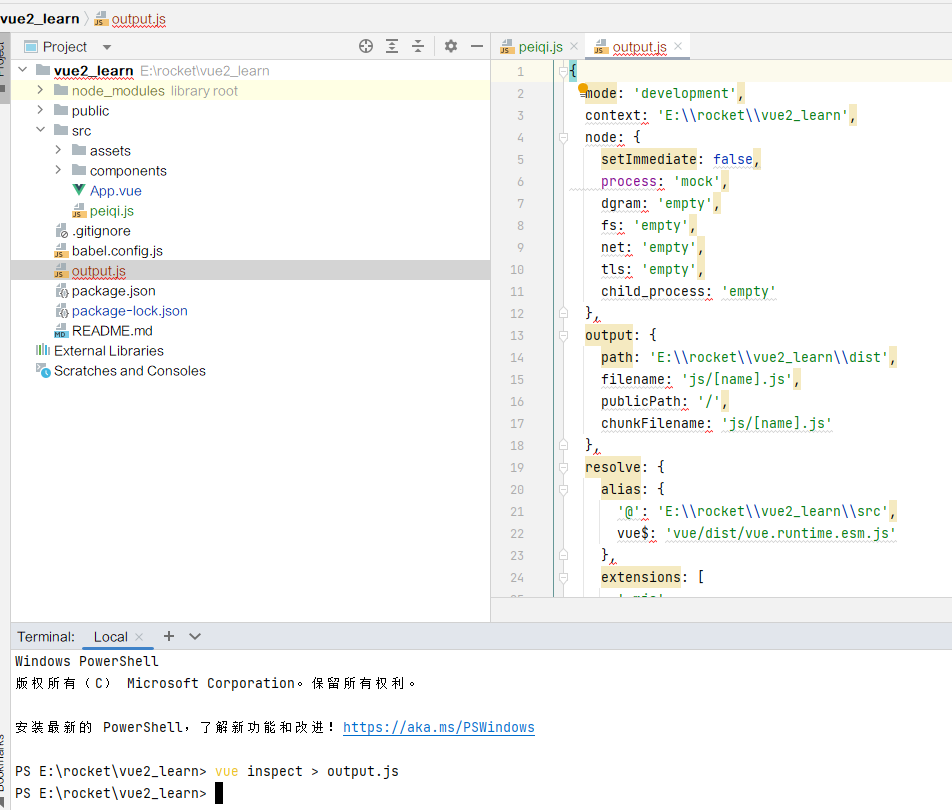Add a new terminal session with plus
Viewport: 952px width, 810px height.
[x=169, y=636]
